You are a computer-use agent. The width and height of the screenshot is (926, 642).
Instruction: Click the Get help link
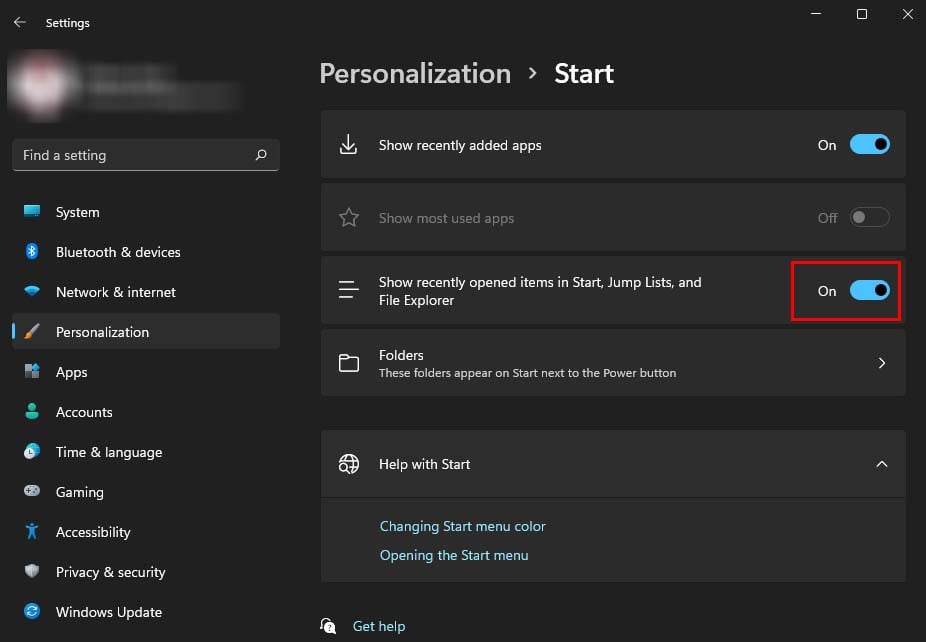(379, 626)
